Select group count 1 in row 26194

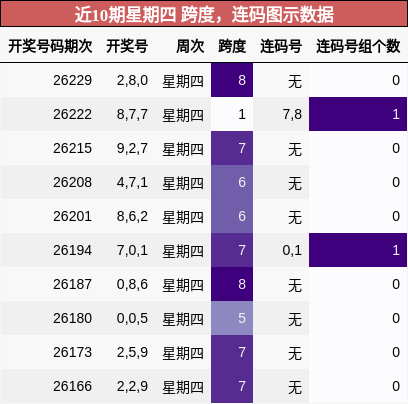[358, 250]
